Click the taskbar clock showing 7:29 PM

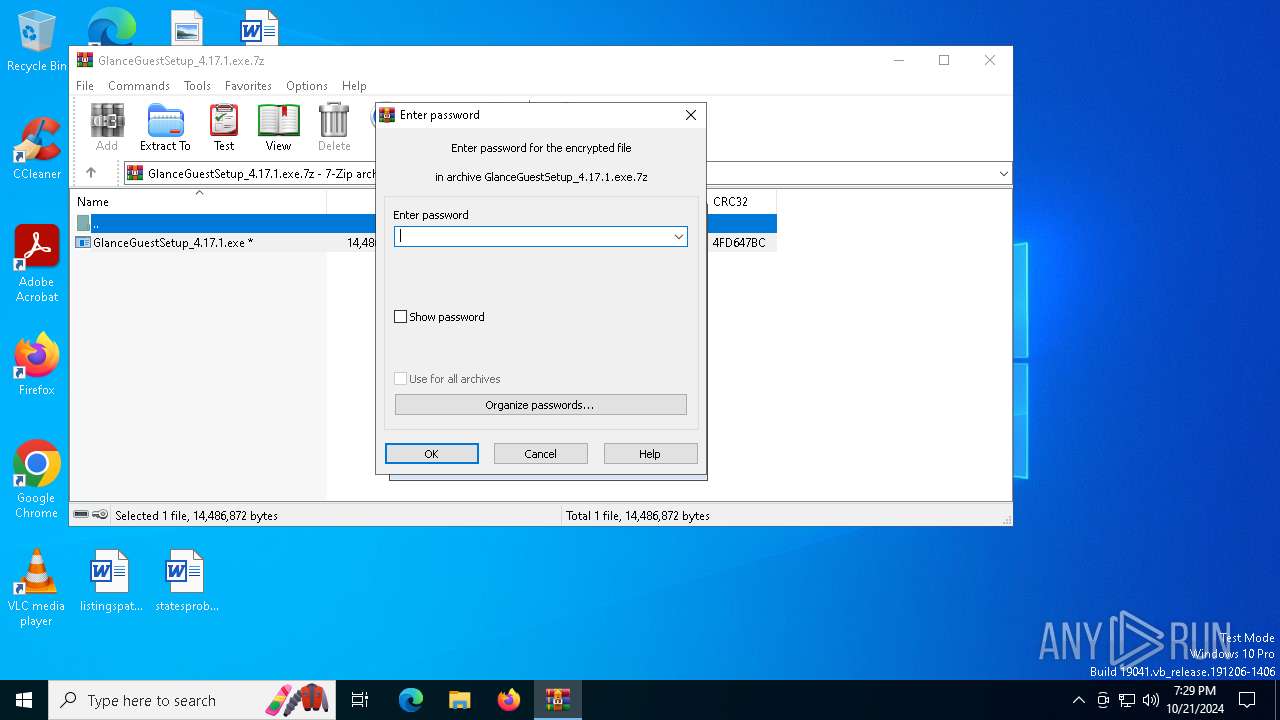click(x=1195, y=700)
